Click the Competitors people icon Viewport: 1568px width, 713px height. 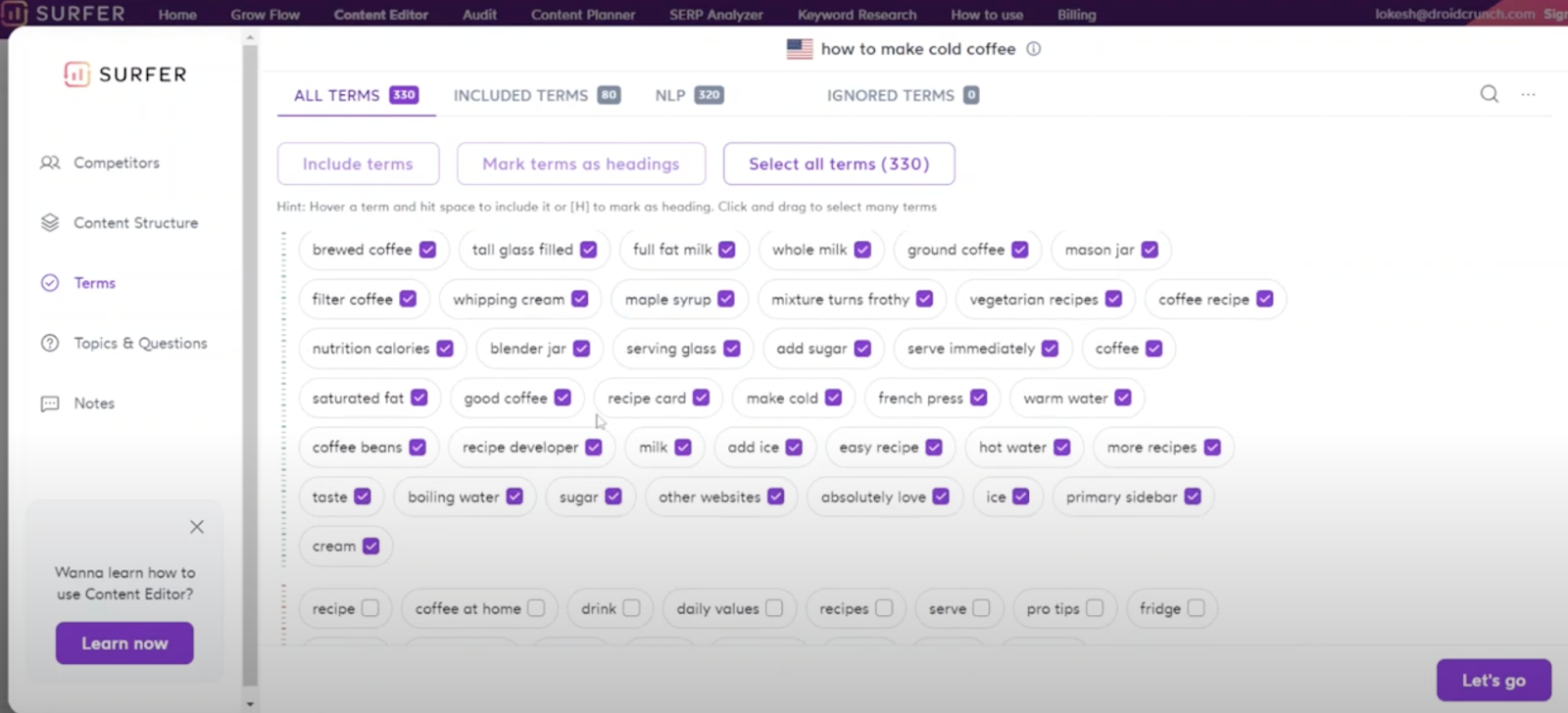tap(50, 163)
